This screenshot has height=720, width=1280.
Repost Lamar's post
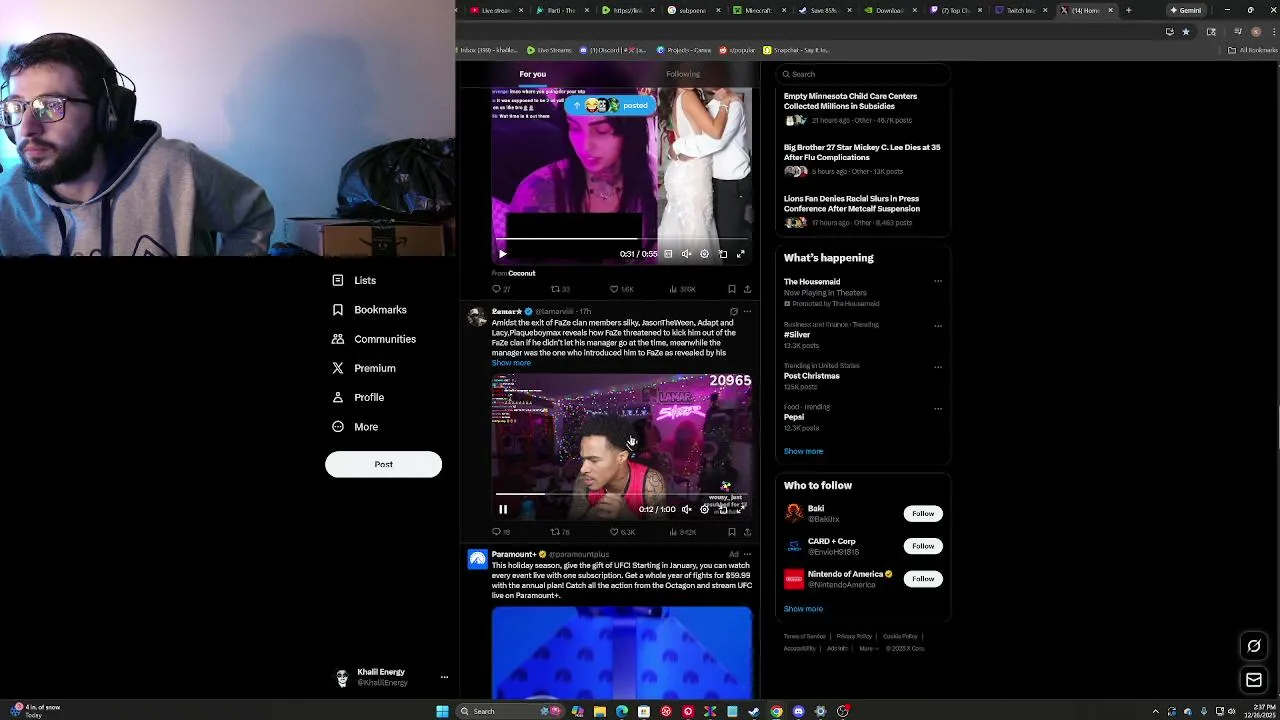(x=560, y=532)
